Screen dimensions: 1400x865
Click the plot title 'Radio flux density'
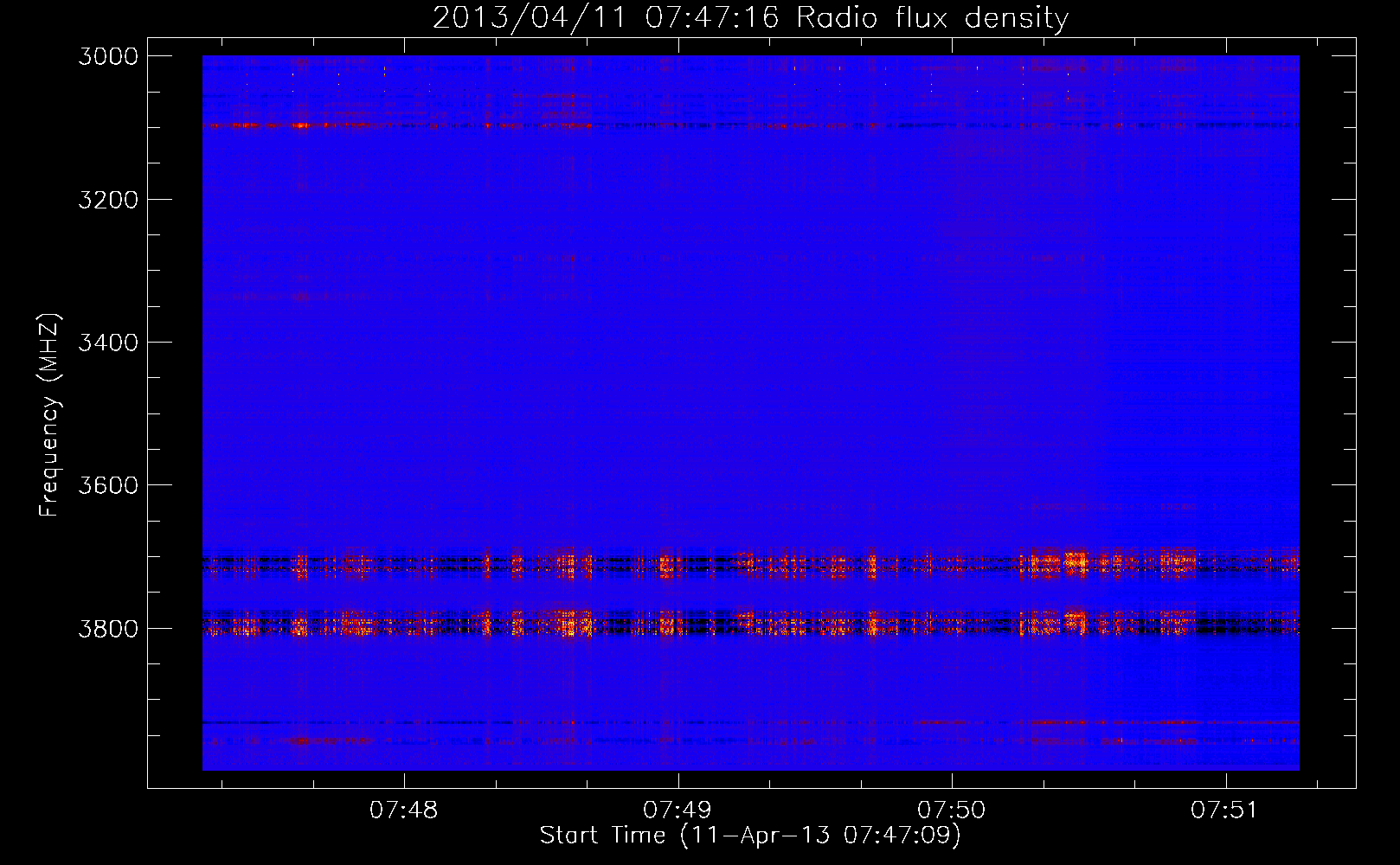pos(933,18)
